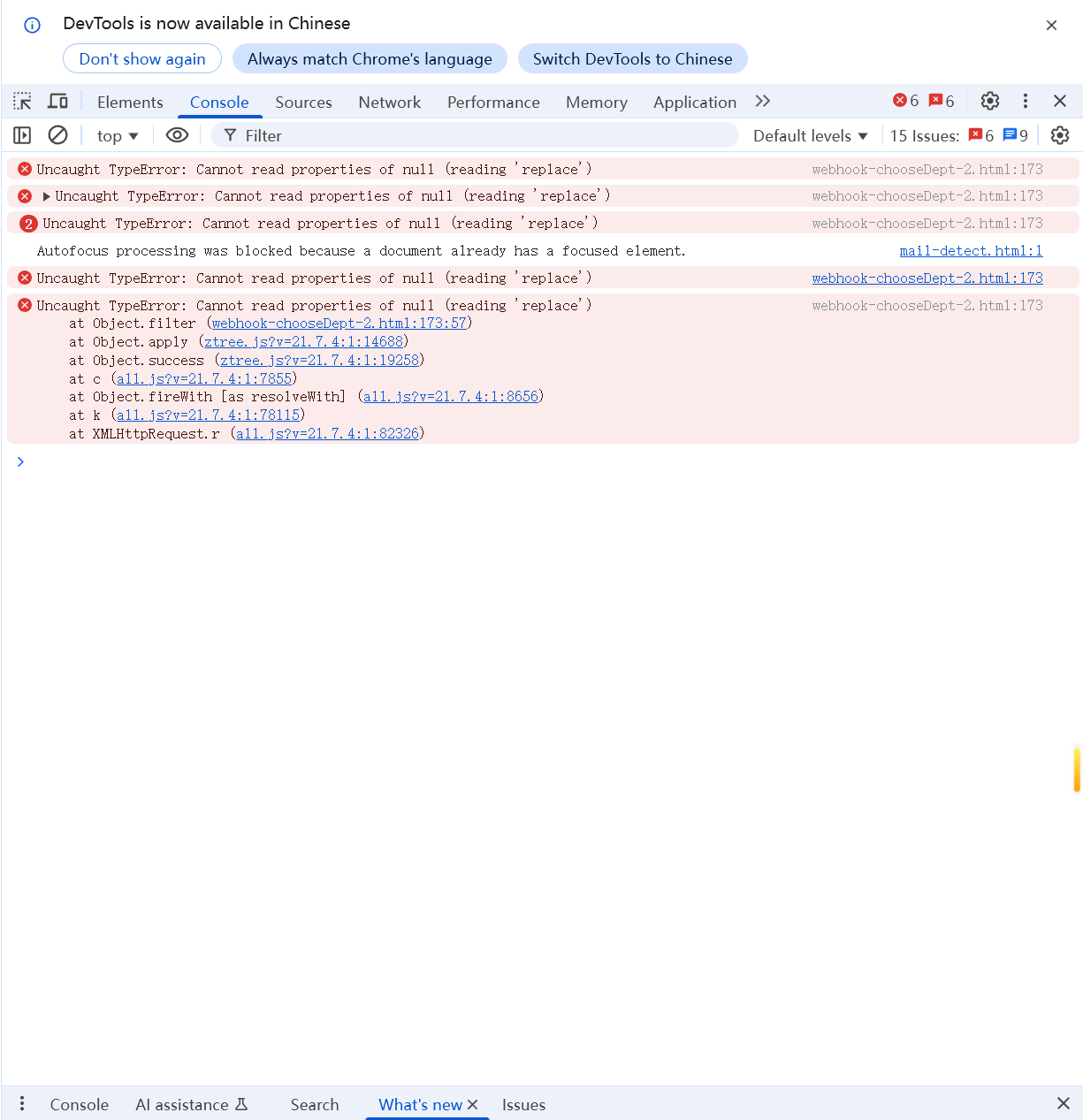Switch to the Console tab
Image resolution: width=1083 pixels, height=1120 pixels.
(x=219, y=102)
